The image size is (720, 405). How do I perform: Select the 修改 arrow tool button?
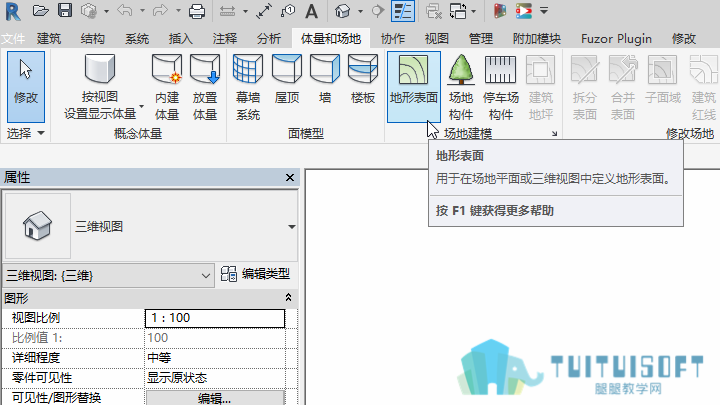click(26, 86)
